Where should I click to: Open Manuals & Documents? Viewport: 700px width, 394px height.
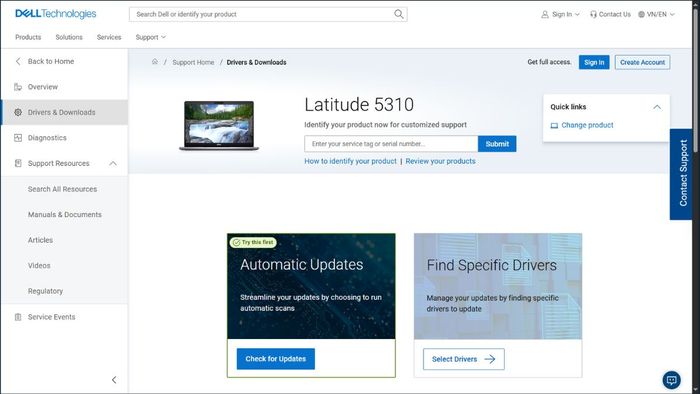click(65, 214)
